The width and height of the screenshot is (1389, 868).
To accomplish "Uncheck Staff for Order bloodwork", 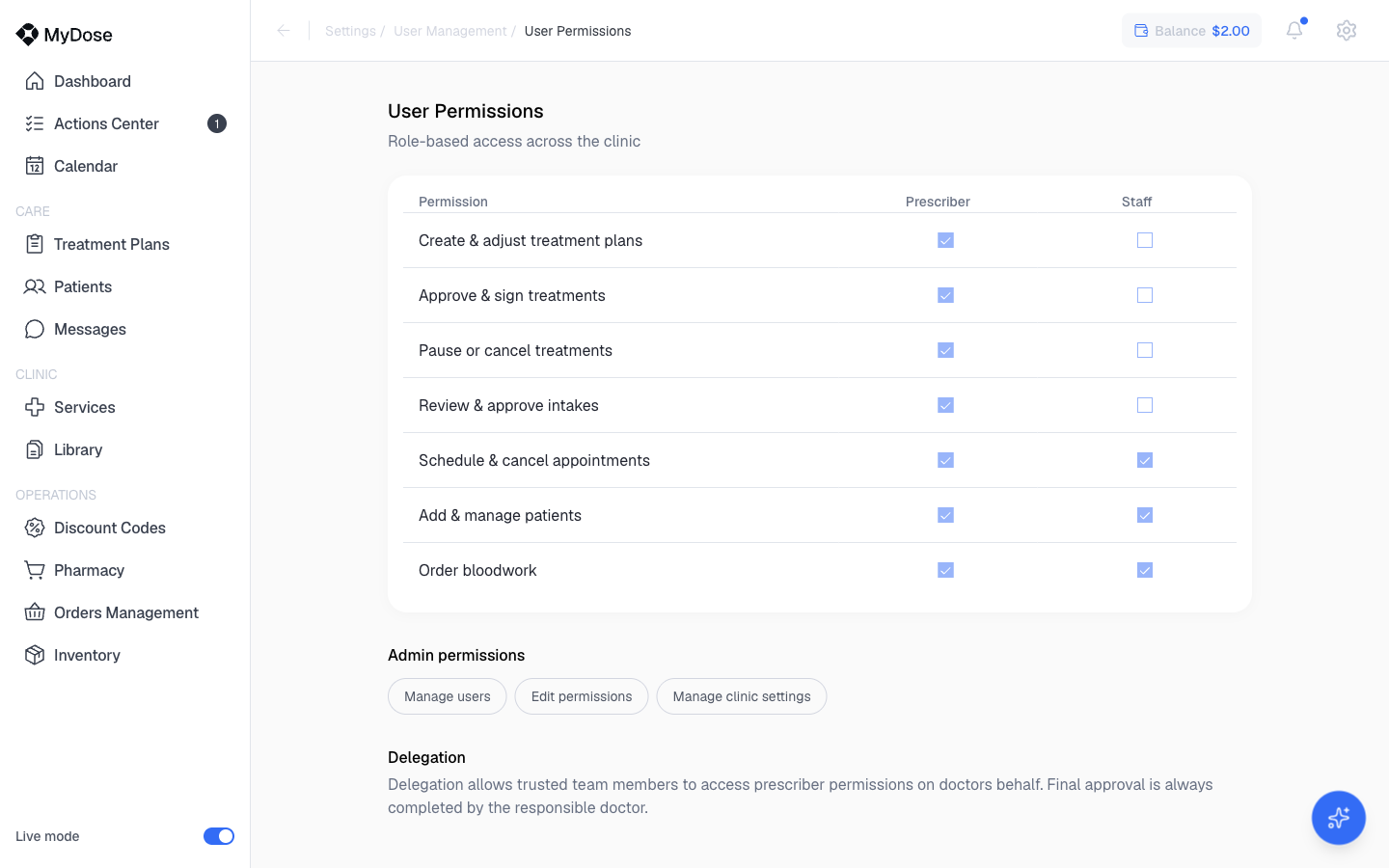I will tap(1145, 570).
